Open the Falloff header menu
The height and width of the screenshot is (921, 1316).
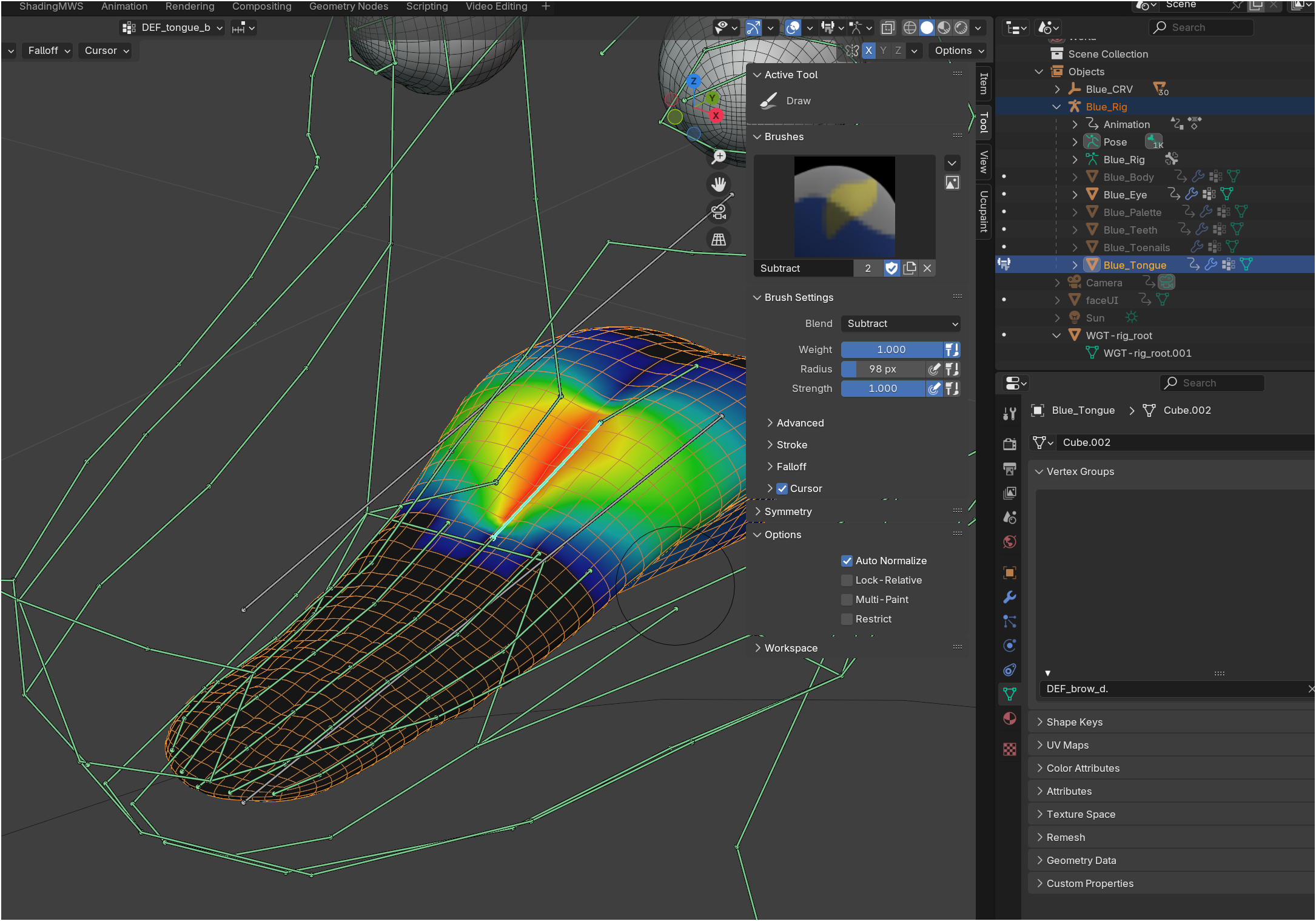(49, 50)
